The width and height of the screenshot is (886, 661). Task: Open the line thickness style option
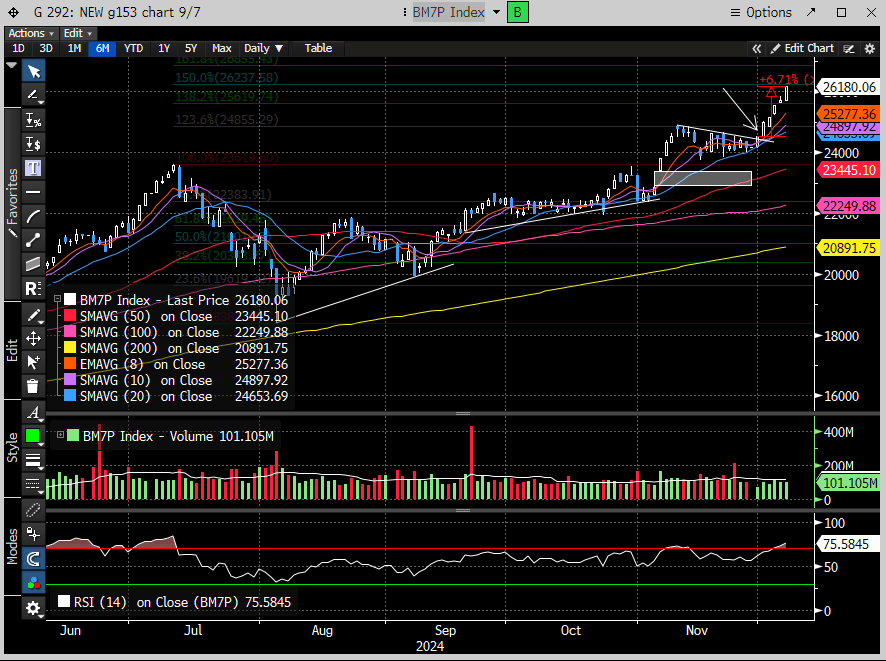[33, 460]
